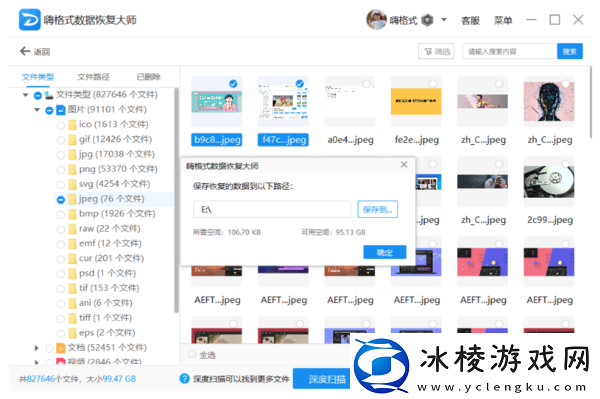This screenshot has height=399, width=600.
Task: Check the jpg folder checkbox
Action: 60,155
